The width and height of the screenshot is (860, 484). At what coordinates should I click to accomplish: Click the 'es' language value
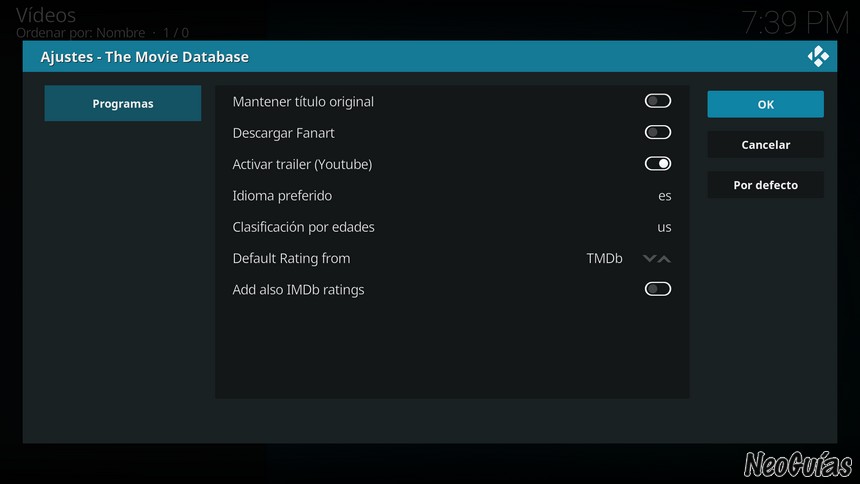coord(664,196)
